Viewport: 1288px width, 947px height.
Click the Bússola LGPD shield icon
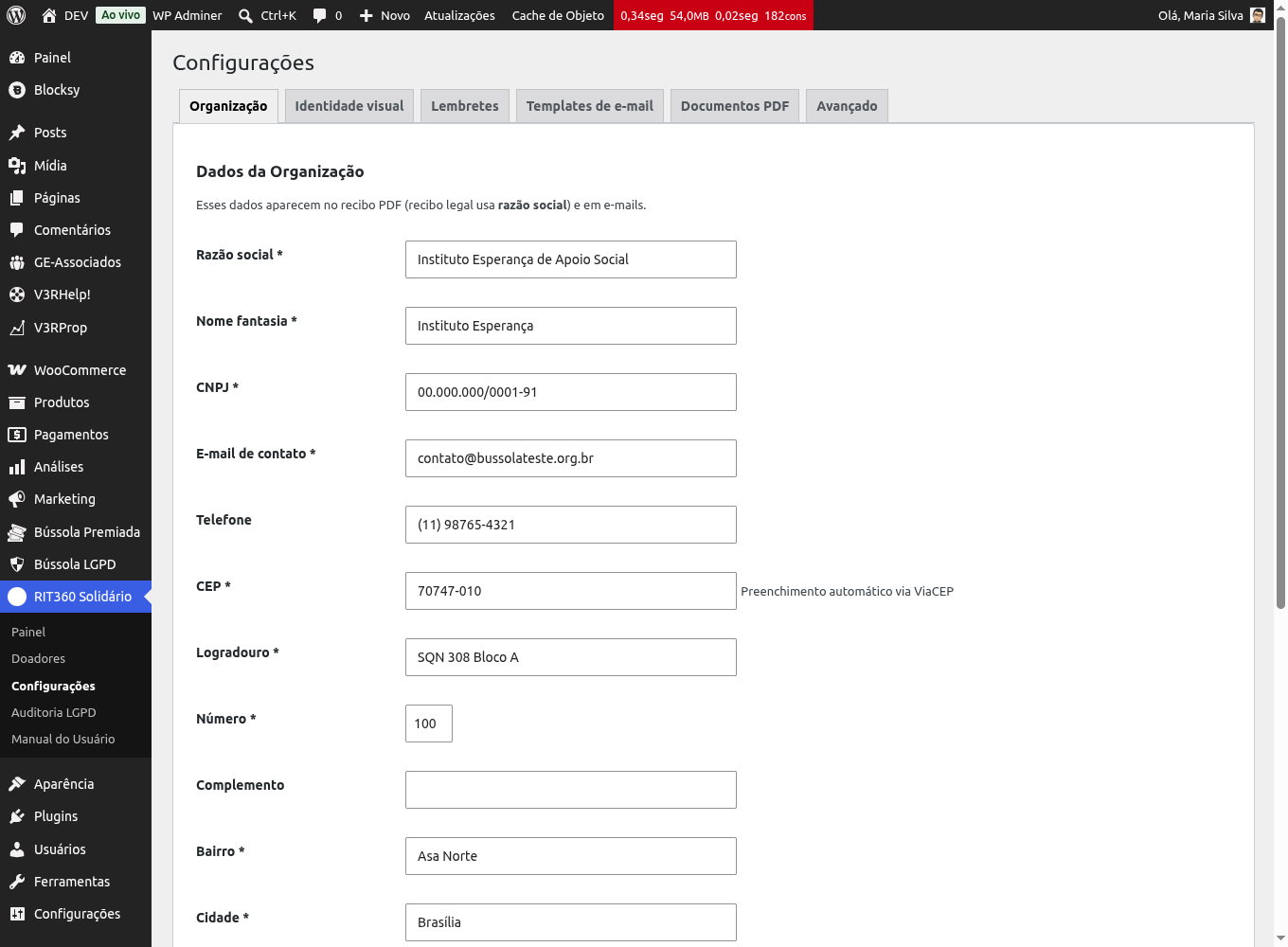(x=17, y=564)
